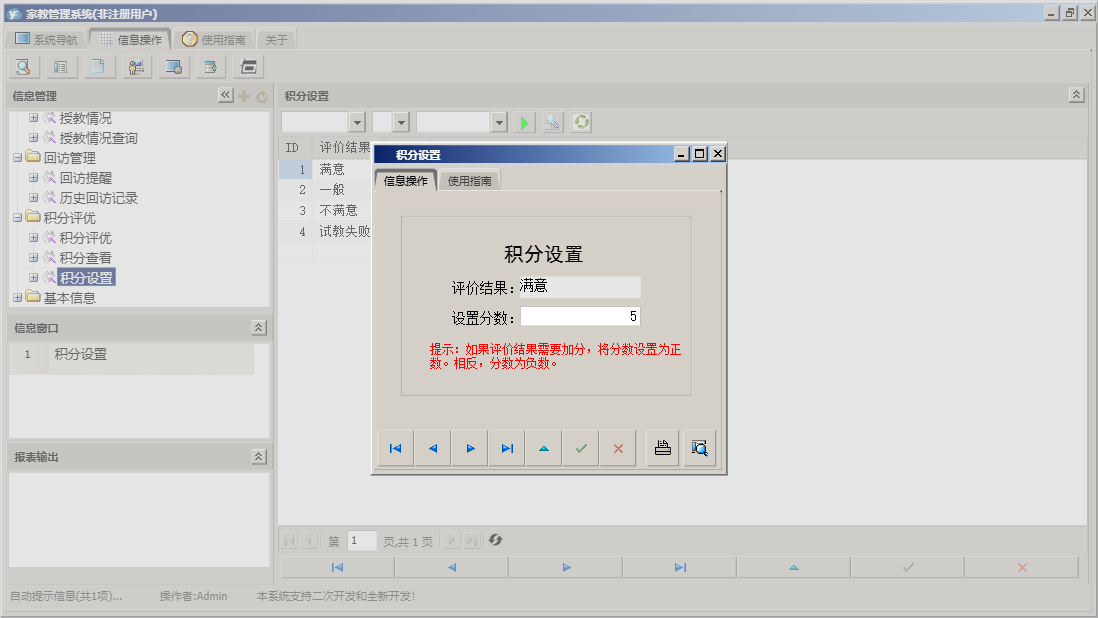Image resolution: width=1098 pixels, height=618 pixels.
Task: Click the filter settings icon beside the execute arrow
Action: (x=552, y=121)
